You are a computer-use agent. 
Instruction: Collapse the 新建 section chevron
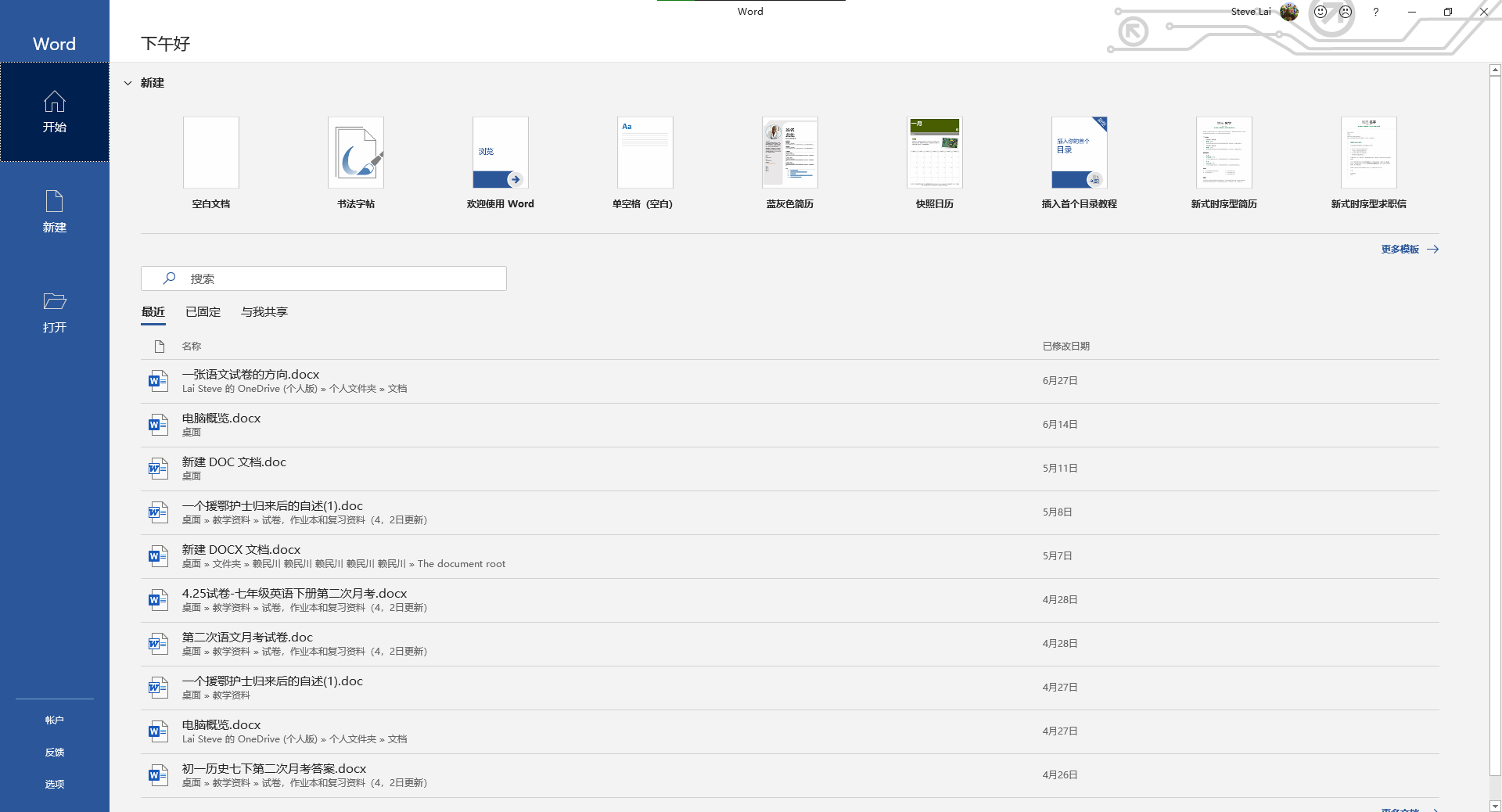[128, 83]
